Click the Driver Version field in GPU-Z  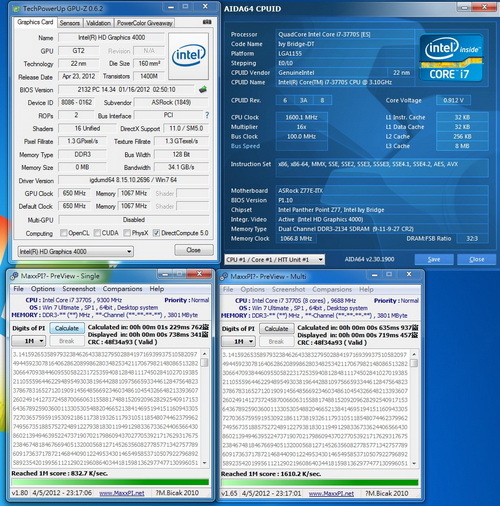tap(134, 180)
